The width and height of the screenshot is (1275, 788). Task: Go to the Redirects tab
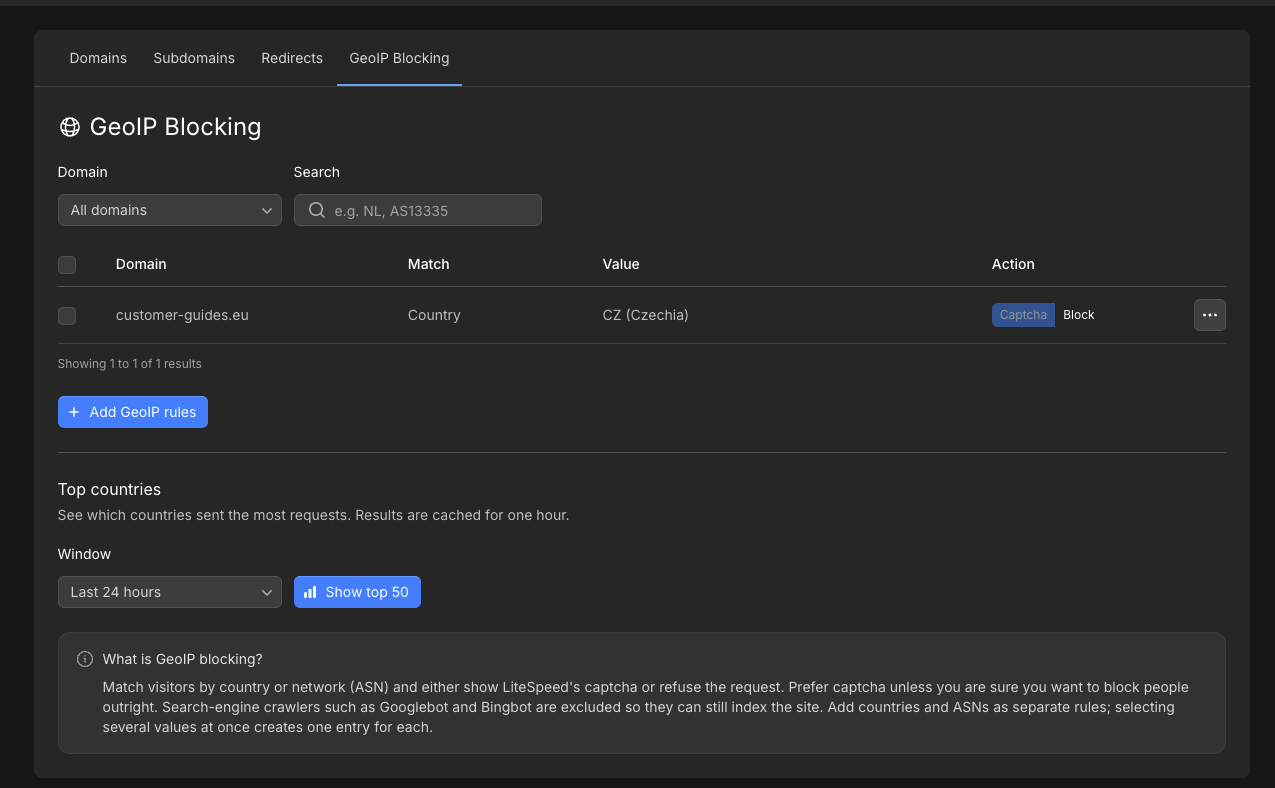pyautogui.click(x=292, y=58)
